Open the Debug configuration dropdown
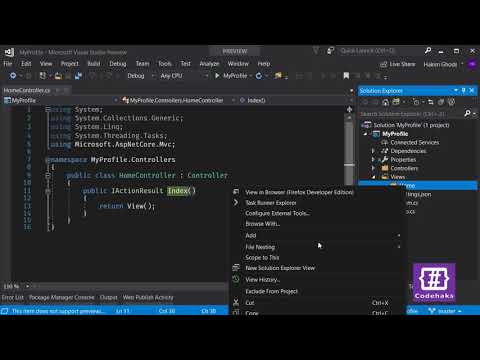 tap(141, 76)
